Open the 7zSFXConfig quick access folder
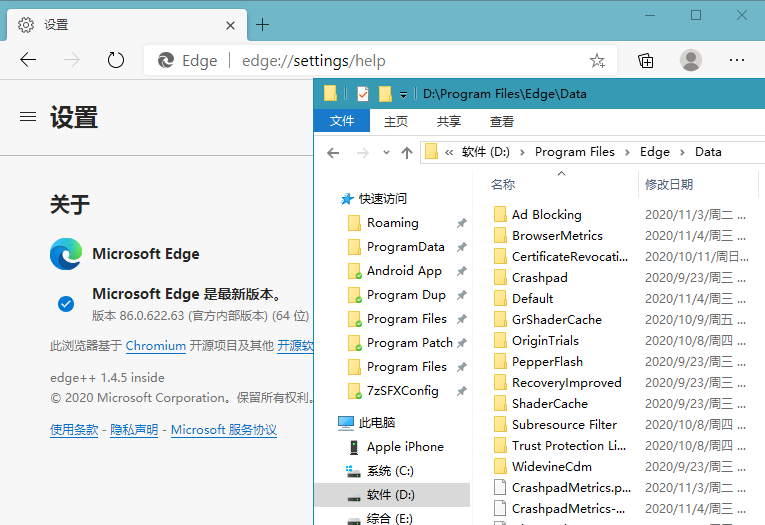765x525 pixels. (x=403, y=391)
